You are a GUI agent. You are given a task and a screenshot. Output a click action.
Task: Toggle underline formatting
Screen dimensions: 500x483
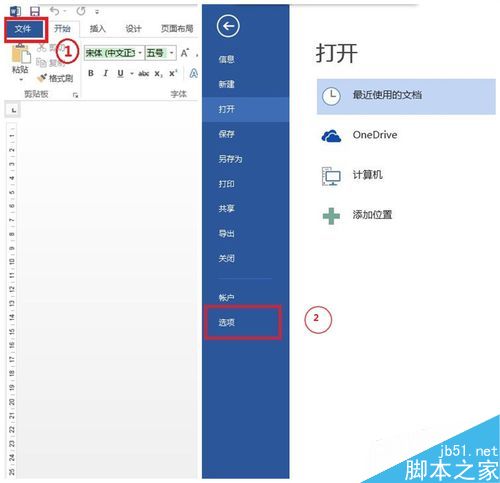tap(121, 73)
